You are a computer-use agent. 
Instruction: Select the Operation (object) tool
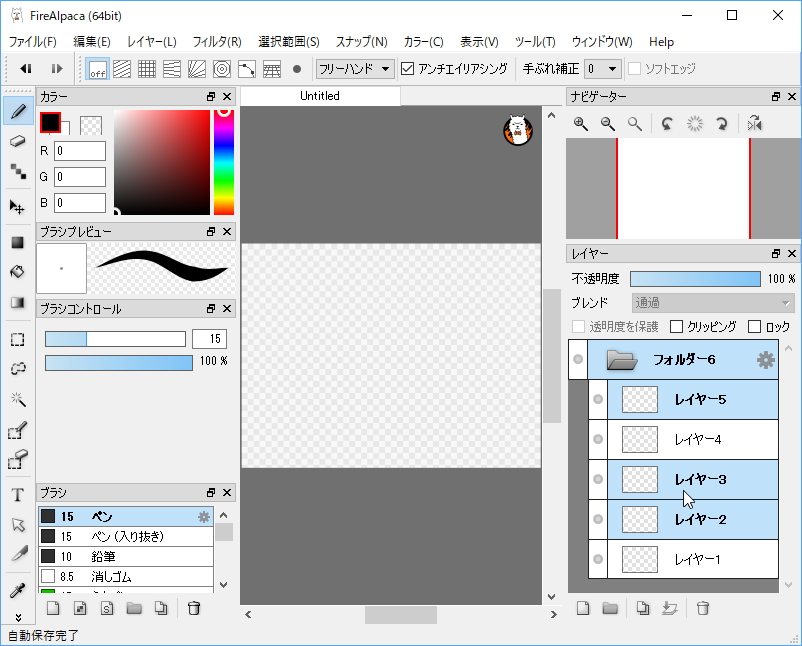click(x=18, y=524)
